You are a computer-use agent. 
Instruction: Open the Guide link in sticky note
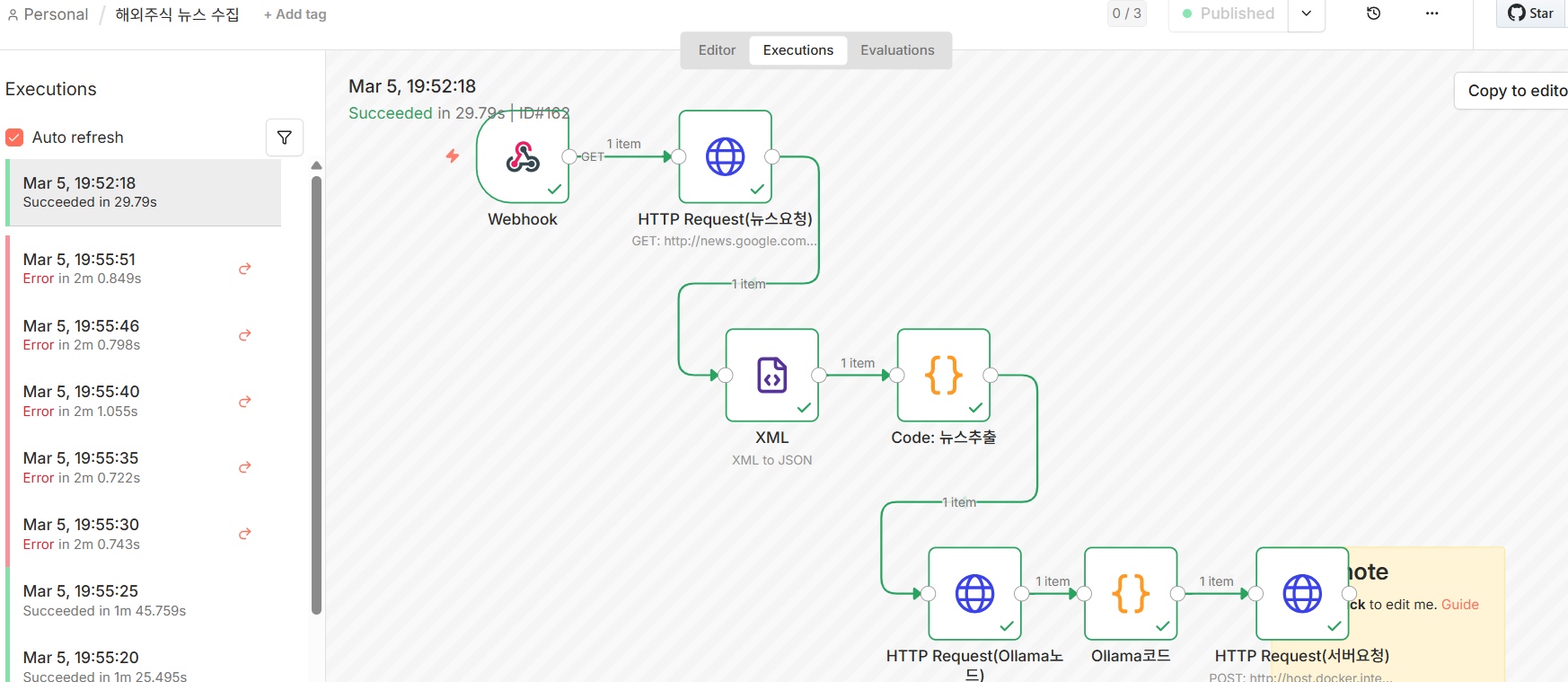click(1460, 605)
